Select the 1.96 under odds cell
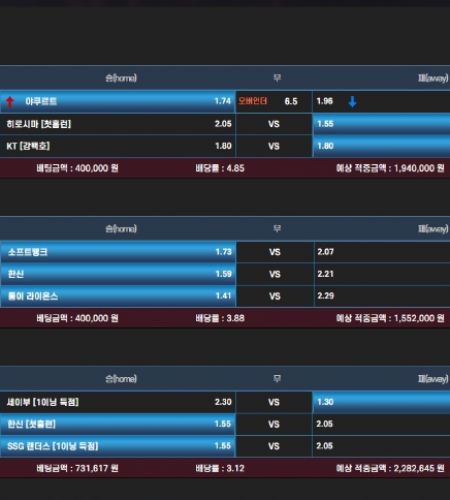This screenshot has height=500, width=450. click(x=381, y=101)
